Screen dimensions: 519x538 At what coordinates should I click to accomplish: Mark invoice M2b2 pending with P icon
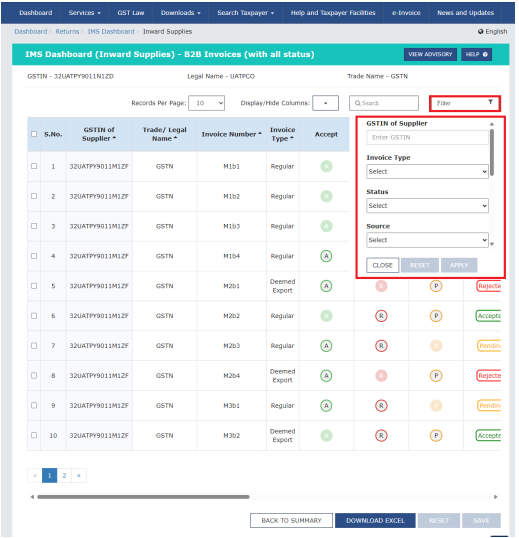tap(436, 316)
